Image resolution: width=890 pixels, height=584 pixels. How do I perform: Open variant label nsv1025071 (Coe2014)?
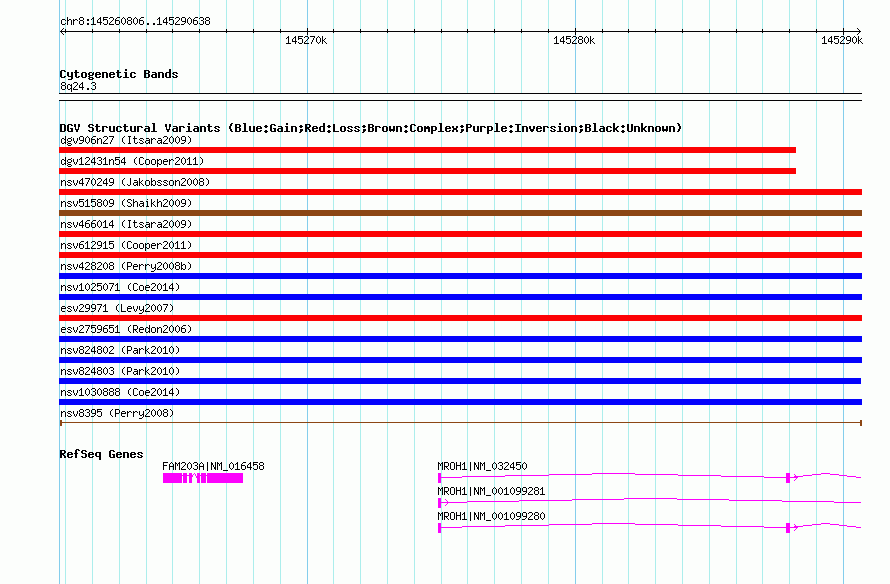pyautogui.click(x=120, y=287)
